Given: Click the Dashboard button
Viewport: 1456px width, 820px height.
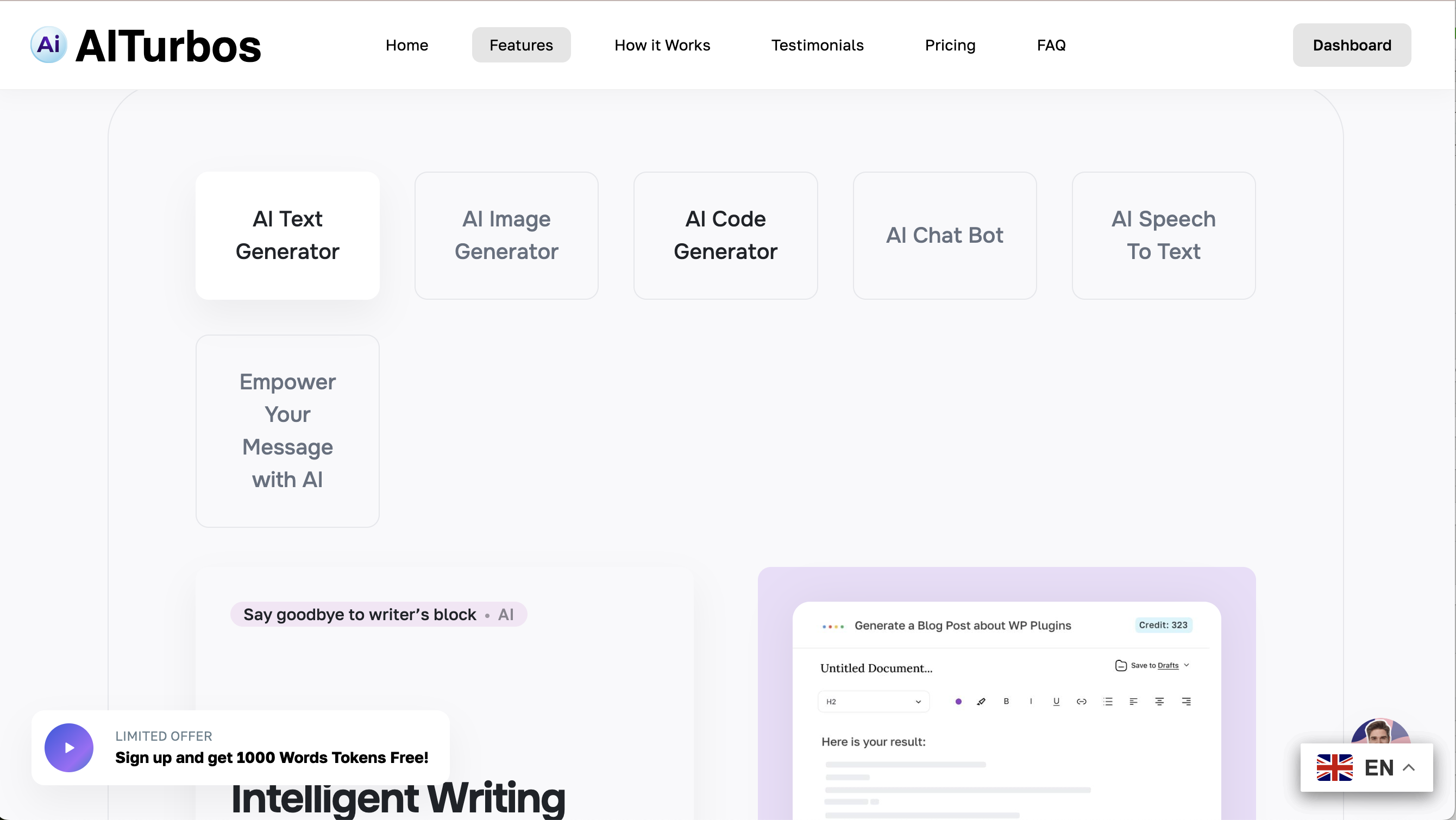Looking at the screenshot, I should click(1352, 45).
